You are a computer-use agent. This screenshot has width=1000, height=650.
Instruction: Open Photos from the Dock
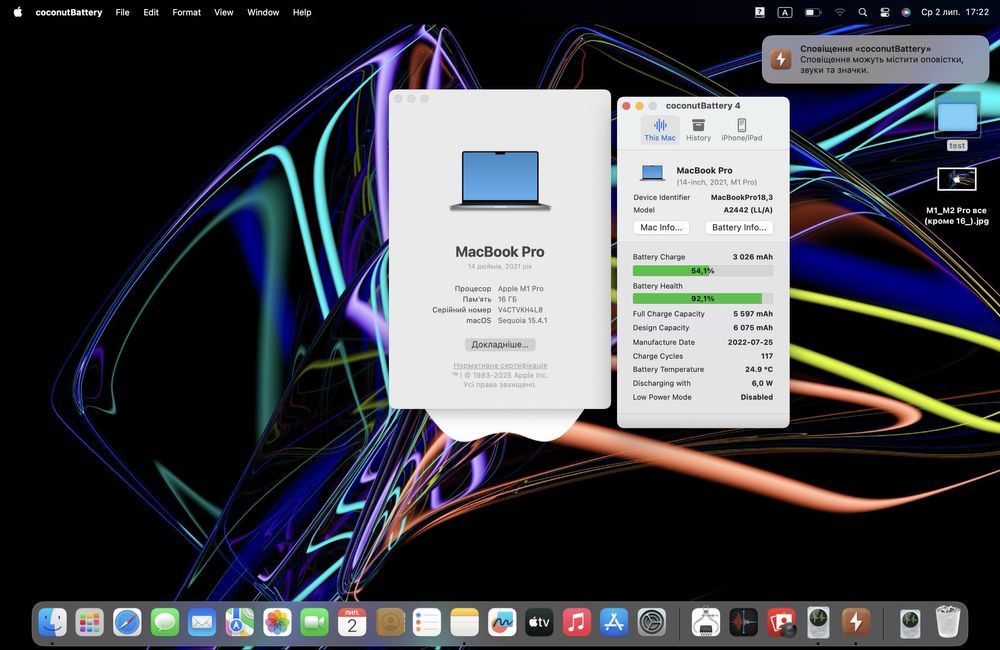click(277, 622)
